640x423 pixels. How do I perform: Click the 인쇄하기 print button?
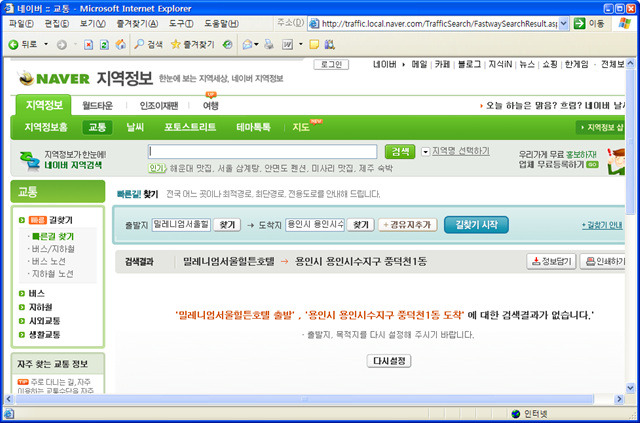click(x=603, y=261)
